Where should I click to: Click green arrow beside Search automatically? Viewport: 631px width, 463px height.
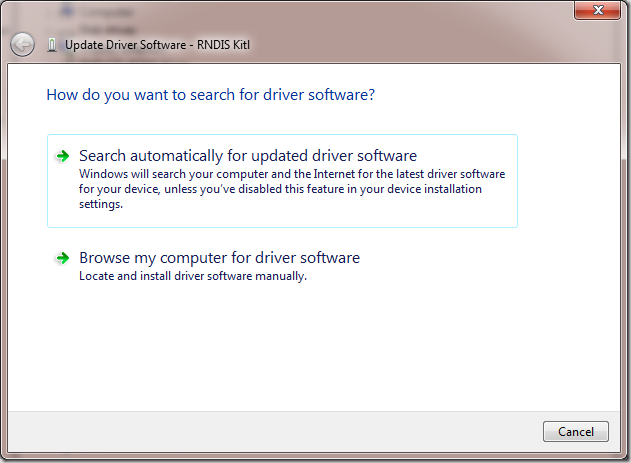[63, 156]
